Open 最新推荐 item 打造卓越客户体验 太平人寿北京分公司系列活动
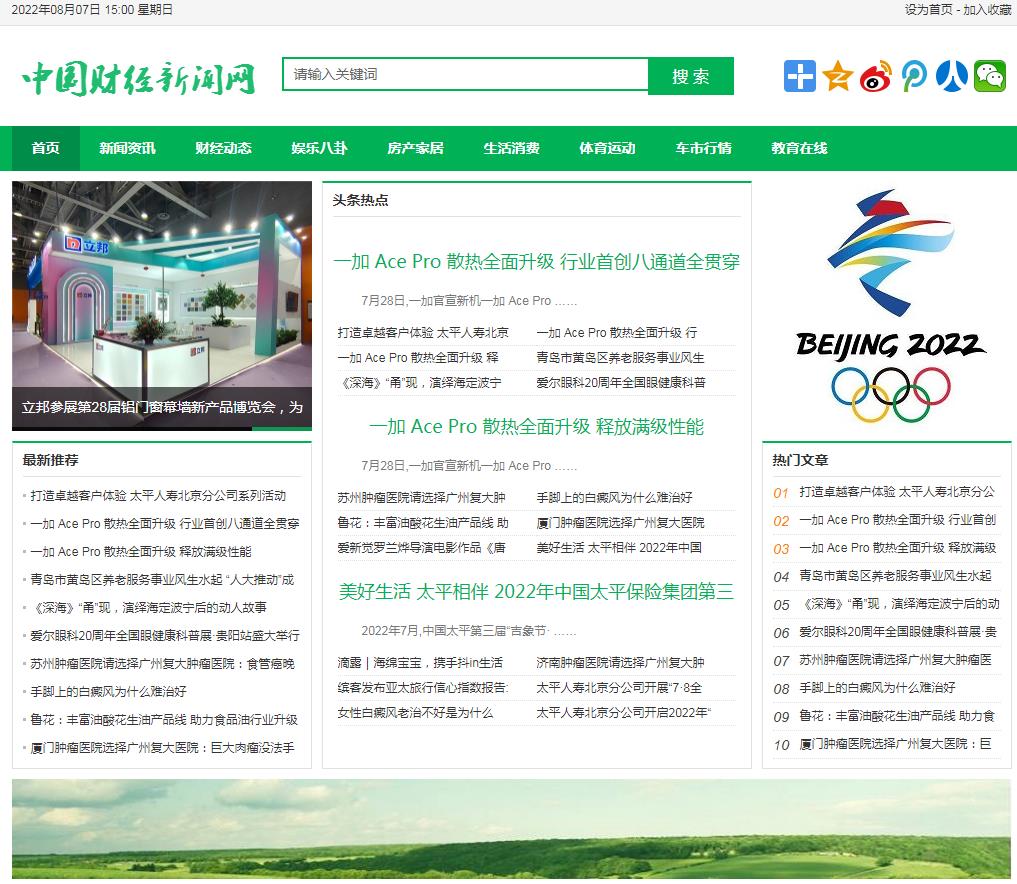1017x884 pixels. point(158,496)
